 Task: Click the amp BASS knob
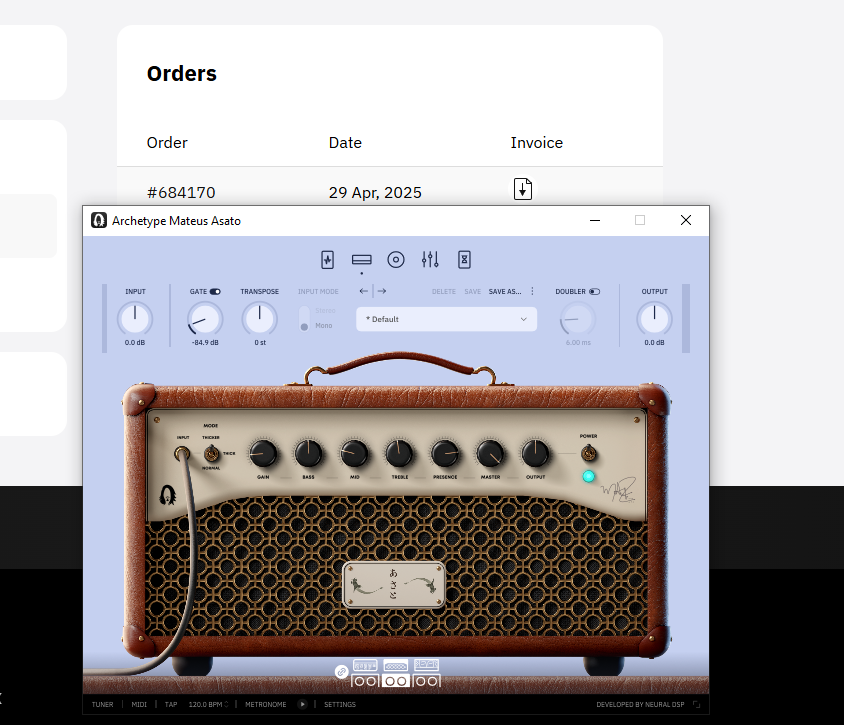308,454
